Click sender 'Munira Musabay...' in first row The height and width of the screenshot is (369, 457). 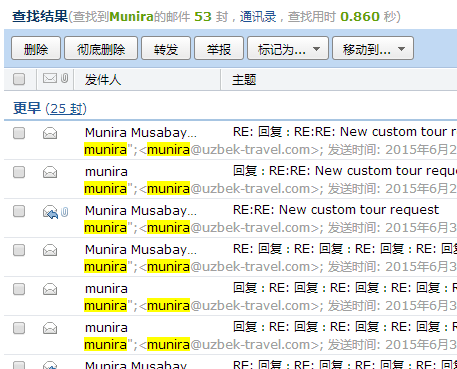[x=141, y=133]
